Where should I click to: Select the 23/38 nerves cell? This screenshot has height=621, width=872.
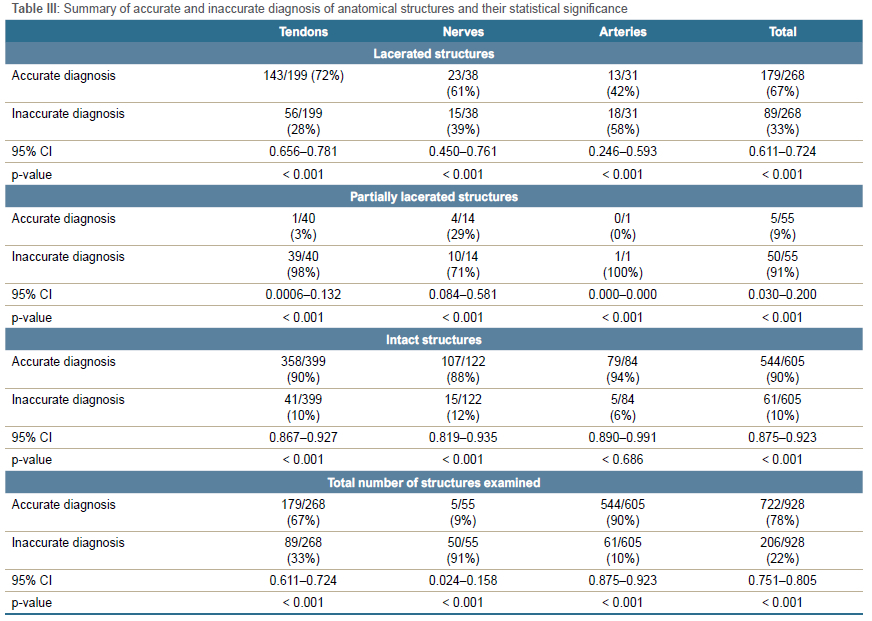[463, 75]
